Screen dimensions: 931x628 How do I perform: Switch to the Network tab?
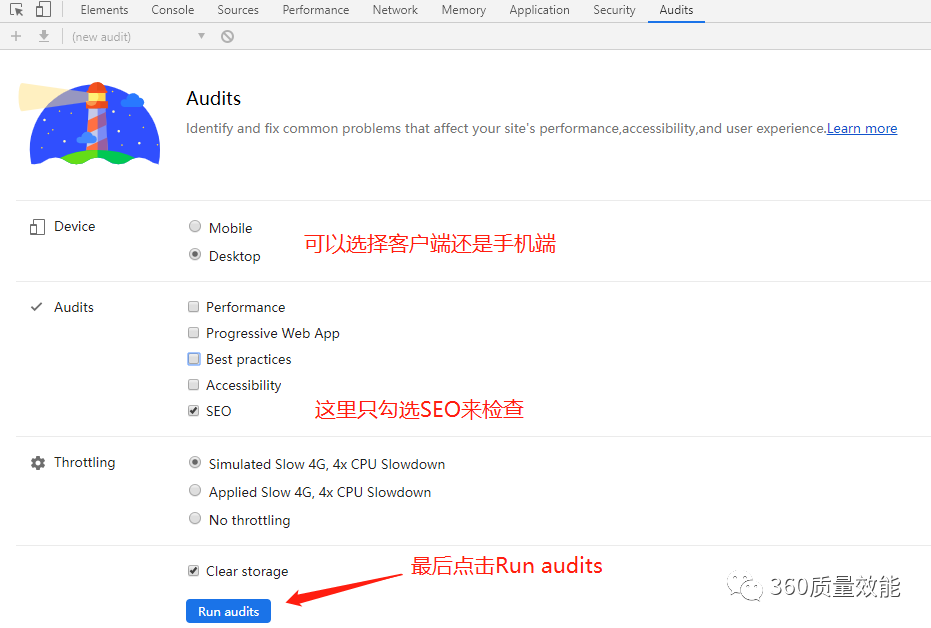395,10
